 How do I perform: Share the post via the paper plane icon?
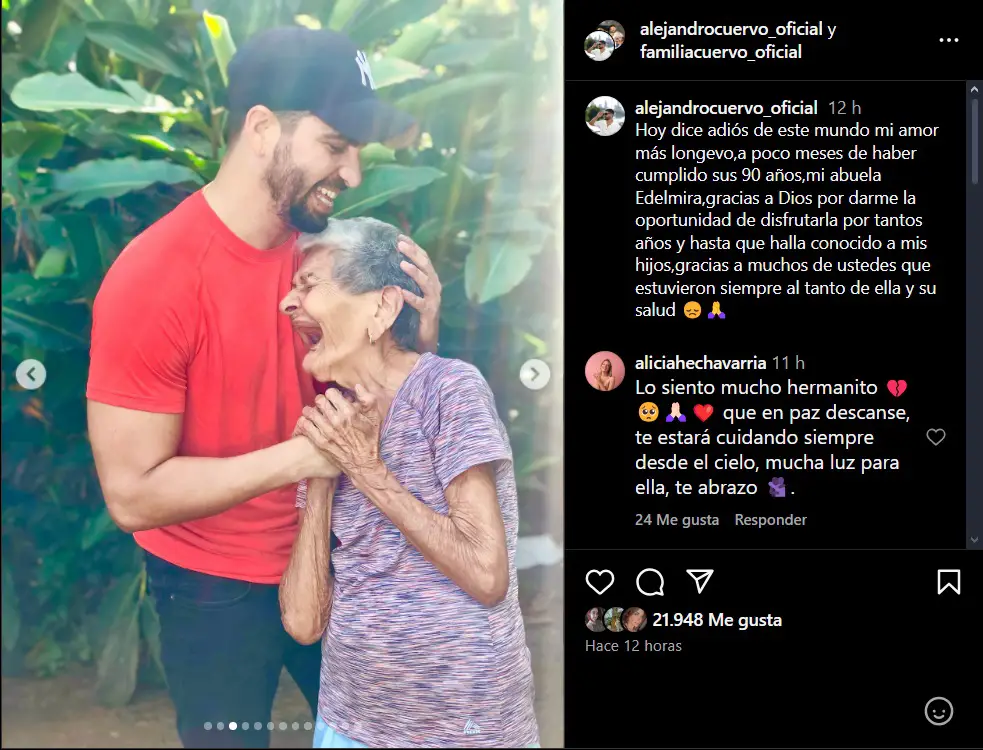pos(700,581)
